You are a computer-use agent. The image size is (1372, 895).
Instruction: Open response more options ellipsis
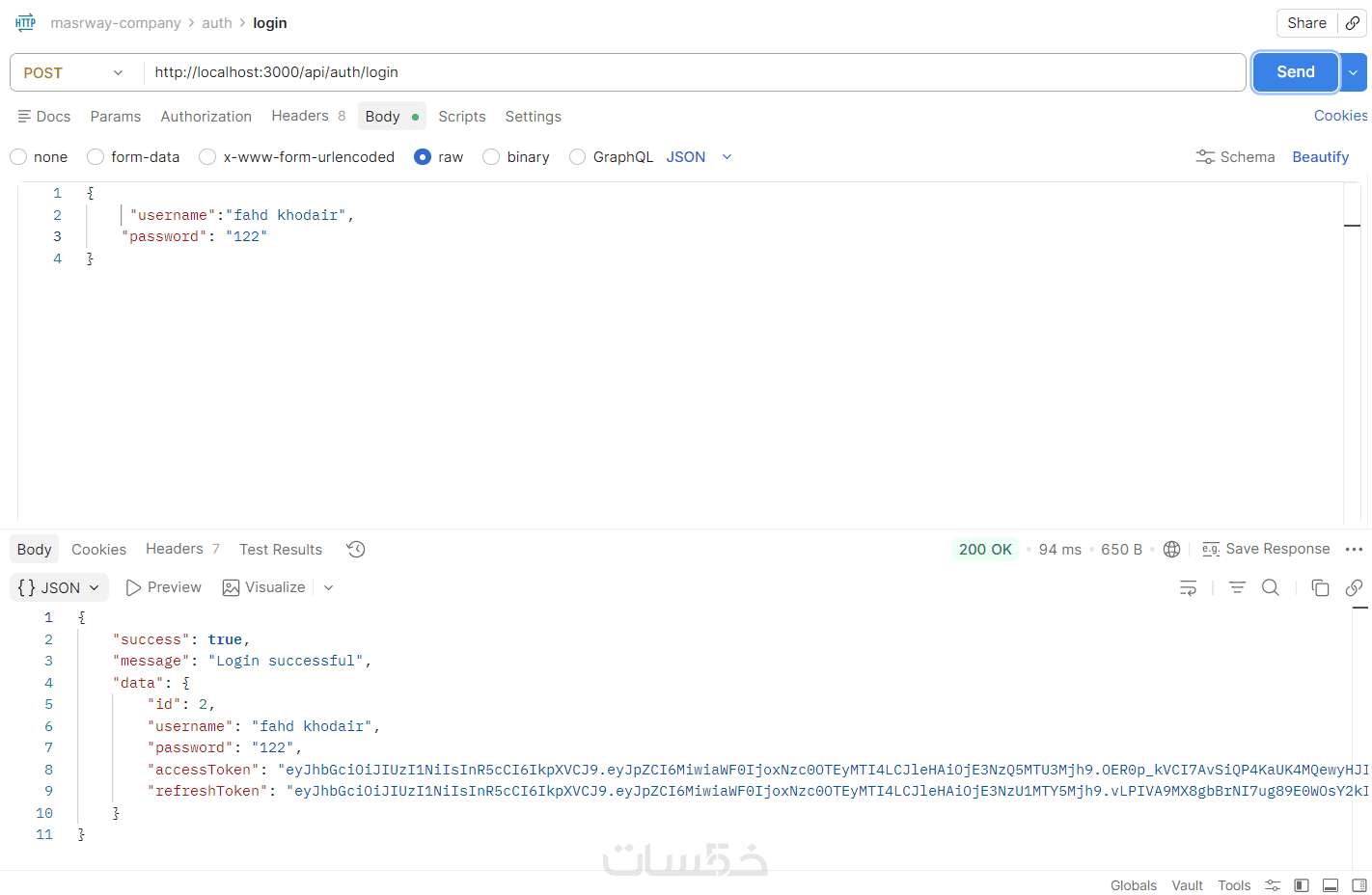click(1354, 549)
